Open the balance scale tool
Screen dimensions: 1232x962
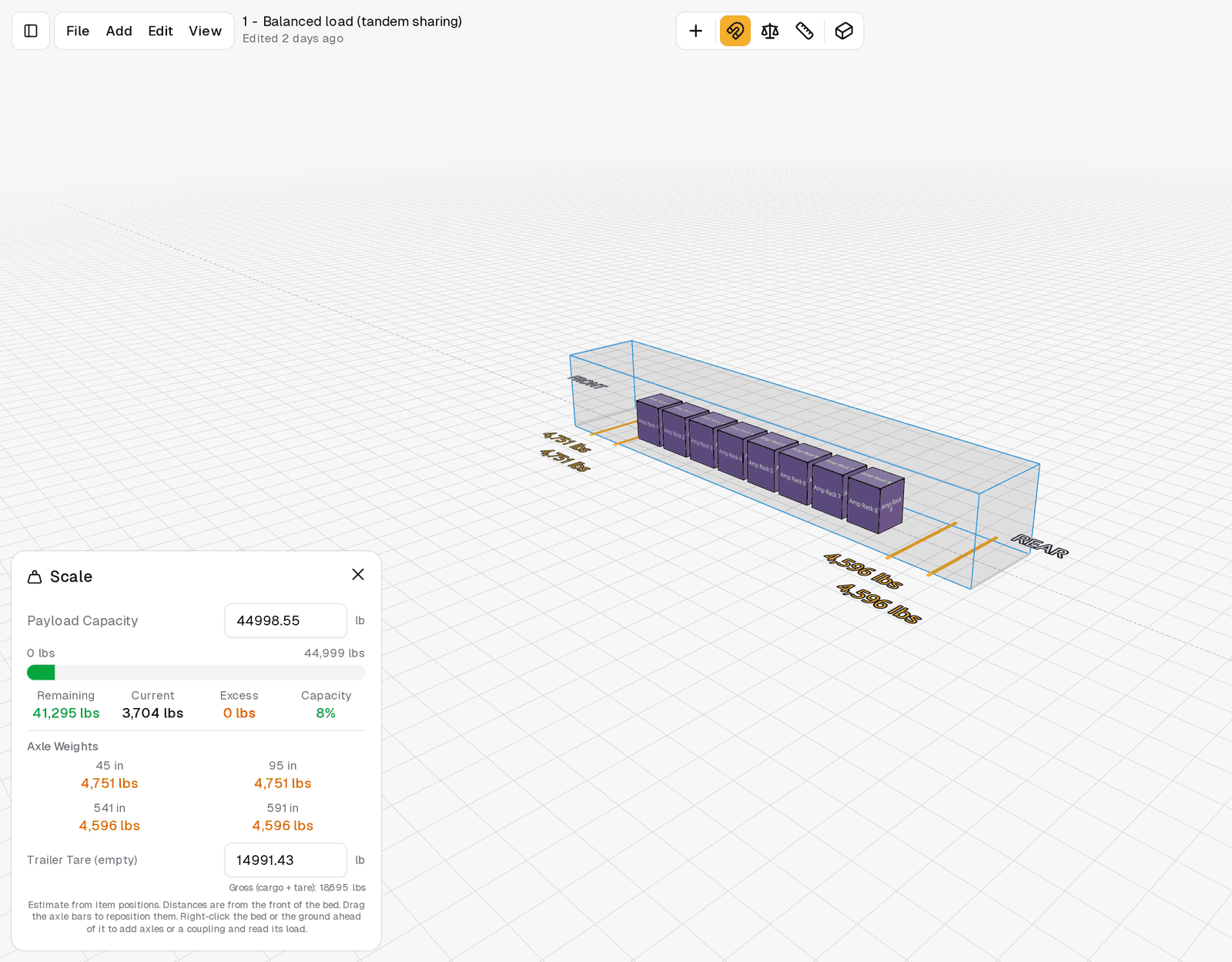(770, 31)
